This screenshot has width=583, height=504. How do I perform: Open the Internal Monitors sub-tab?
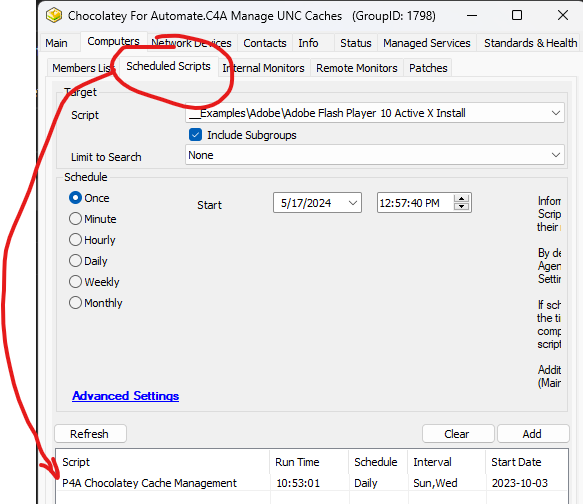pyautogui.click(x=263, y=68)
